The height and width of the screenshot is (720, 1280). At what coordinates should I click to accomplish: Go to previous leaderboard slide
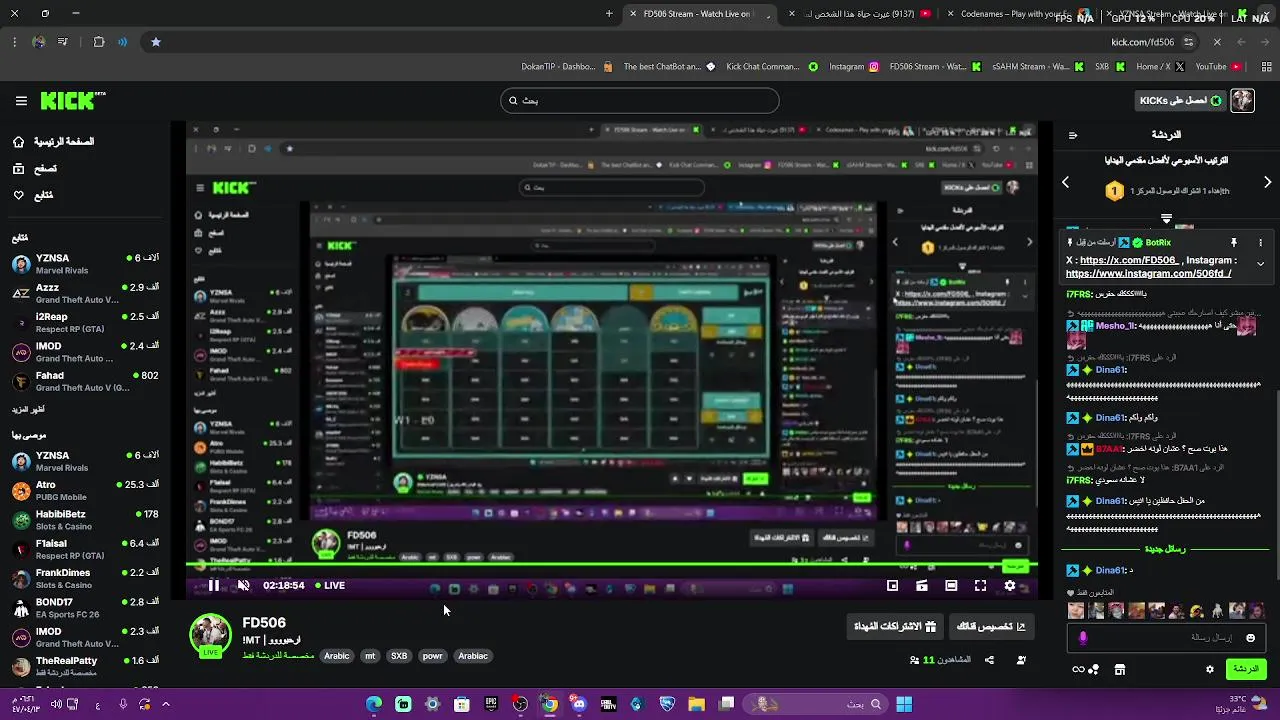pyautogui.click(x=1066, y=182)
